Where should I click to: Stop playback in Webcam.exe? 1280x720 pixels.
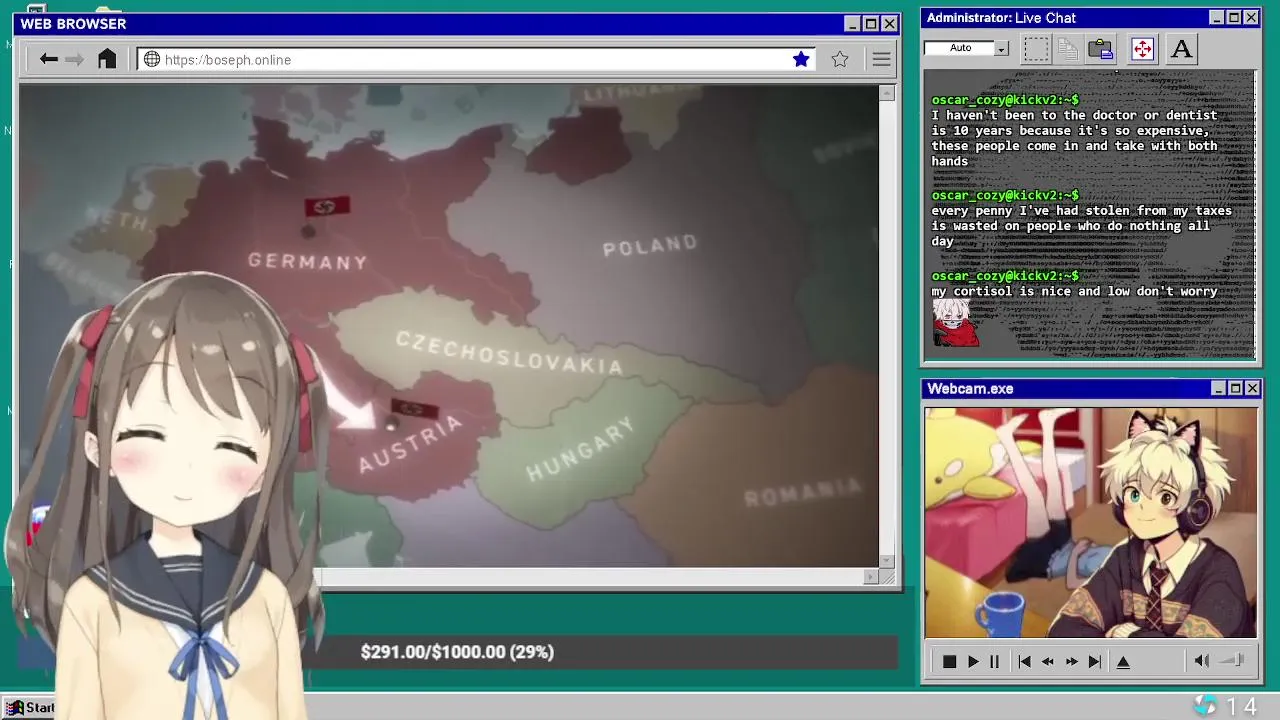coord(949,661)
